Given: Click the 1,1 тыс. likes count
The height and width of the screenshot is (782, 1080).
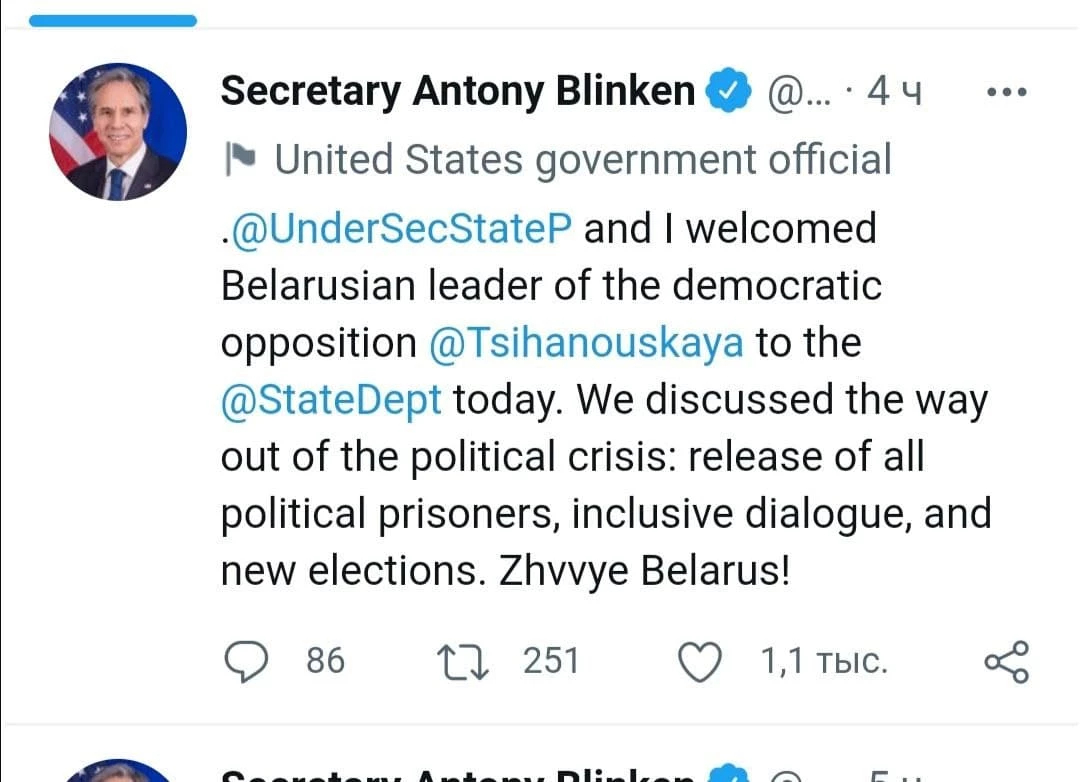Looking at the screenshot, I should pyautogui.click(x=824, y=661).
